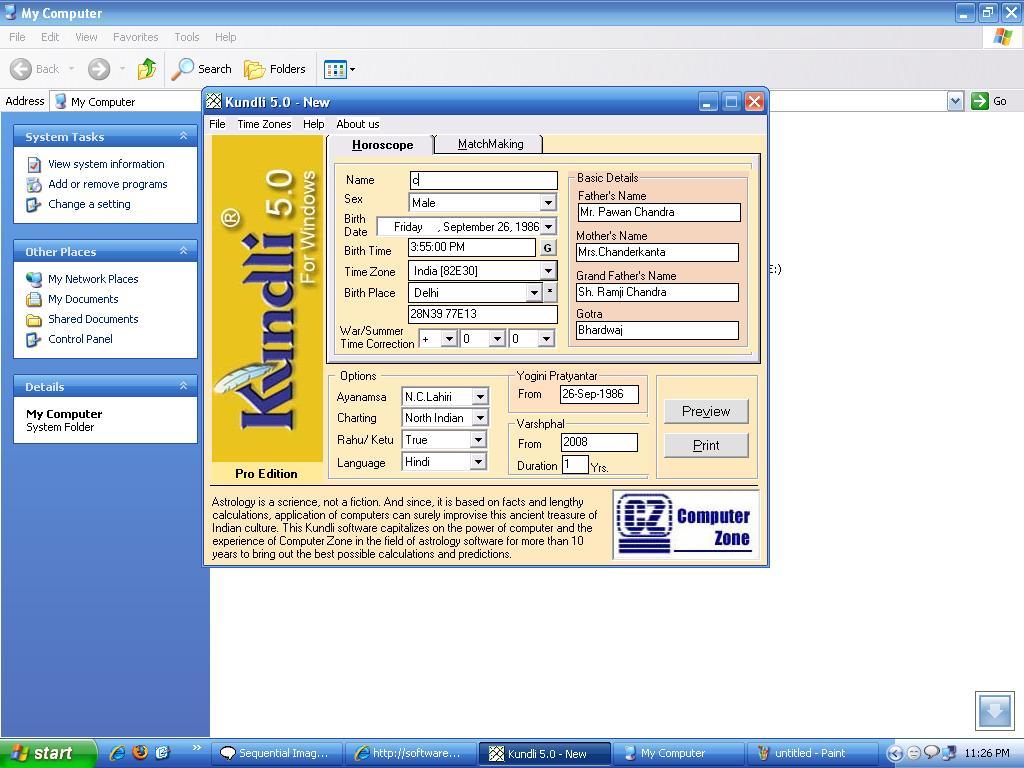Click the Up folder toolbar icon
This screenshot has width=1024, height=768.
147,69
